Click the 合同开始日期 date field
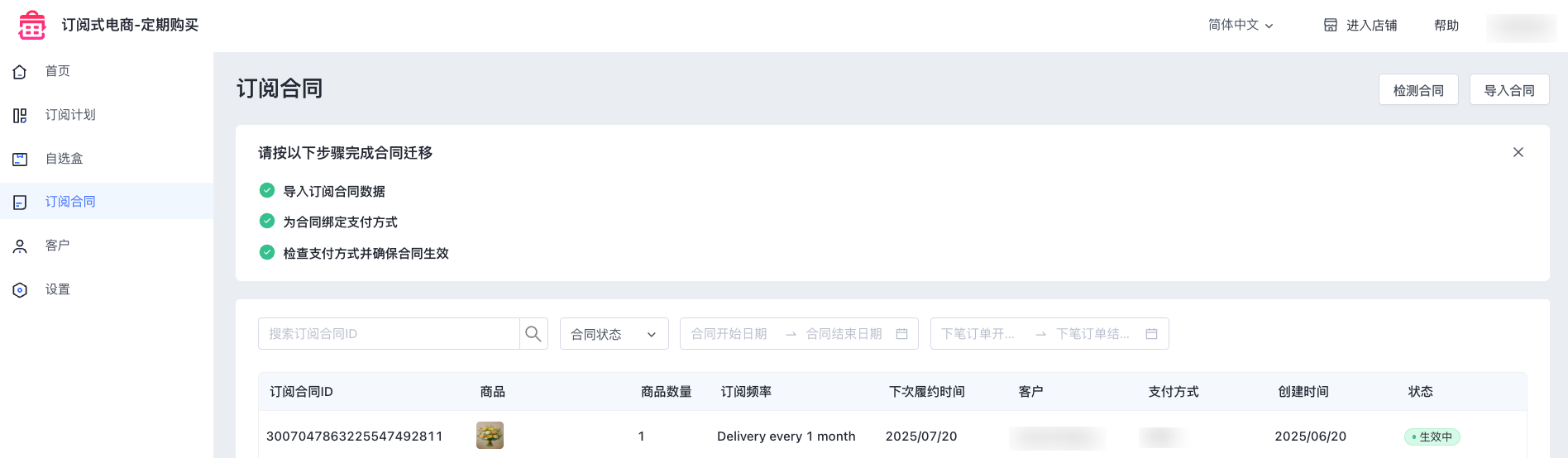 tap(729, 334)
